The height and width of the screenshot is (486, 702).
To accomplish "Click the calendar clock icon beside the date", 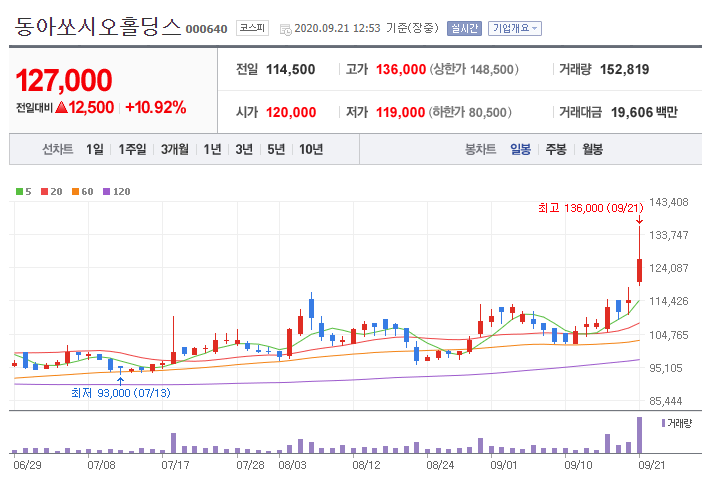I will tap(285, 30).
